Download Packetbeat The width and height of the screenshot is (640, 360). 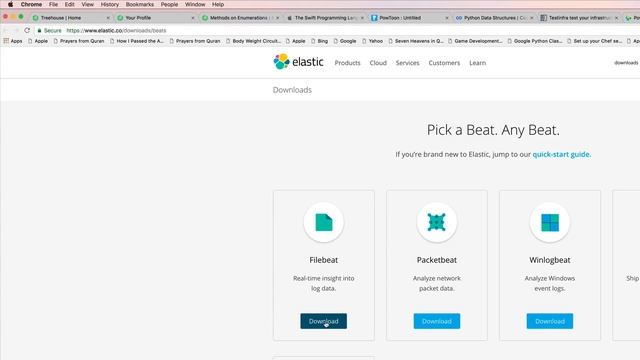(x=437, y=321)
